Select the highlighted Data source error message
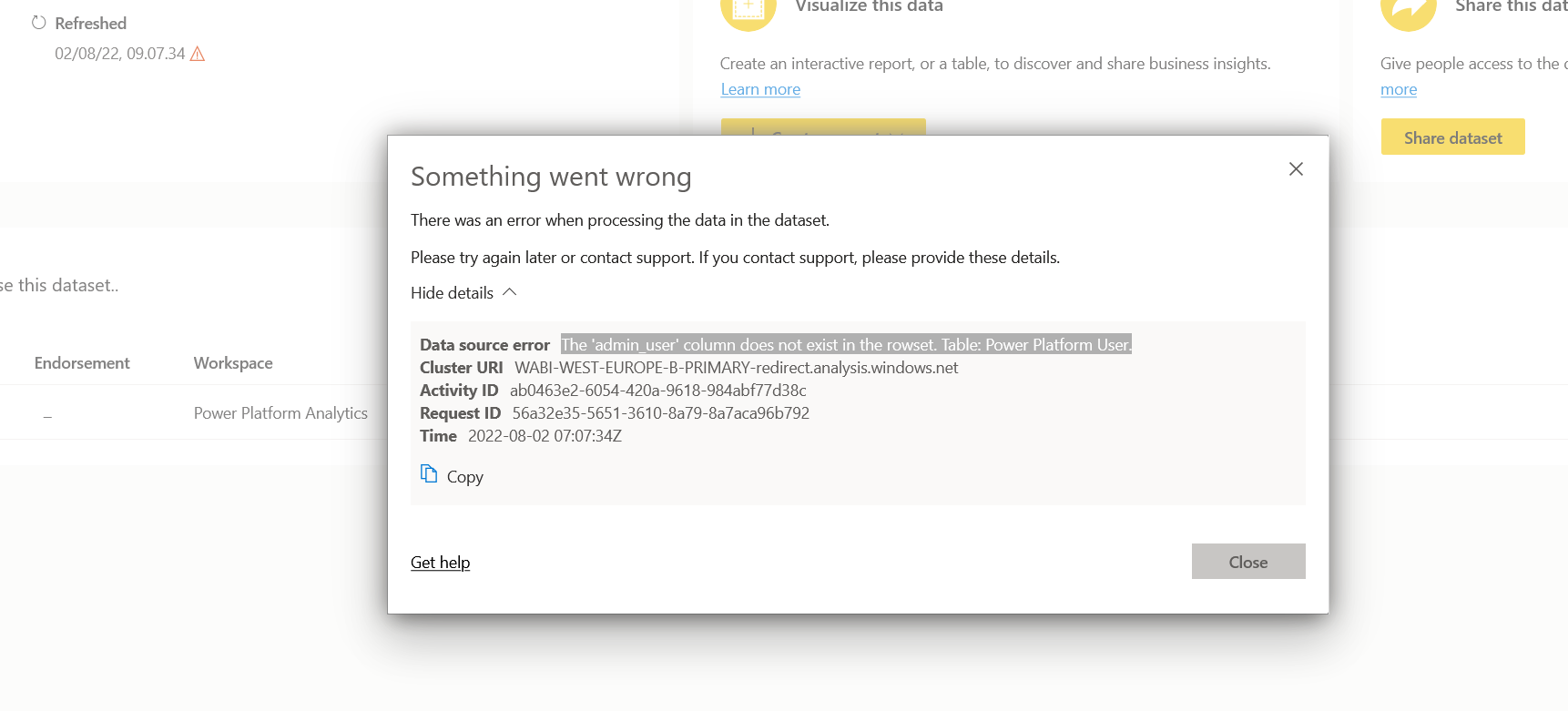The image size is (1568, 711). coord(845,344)
